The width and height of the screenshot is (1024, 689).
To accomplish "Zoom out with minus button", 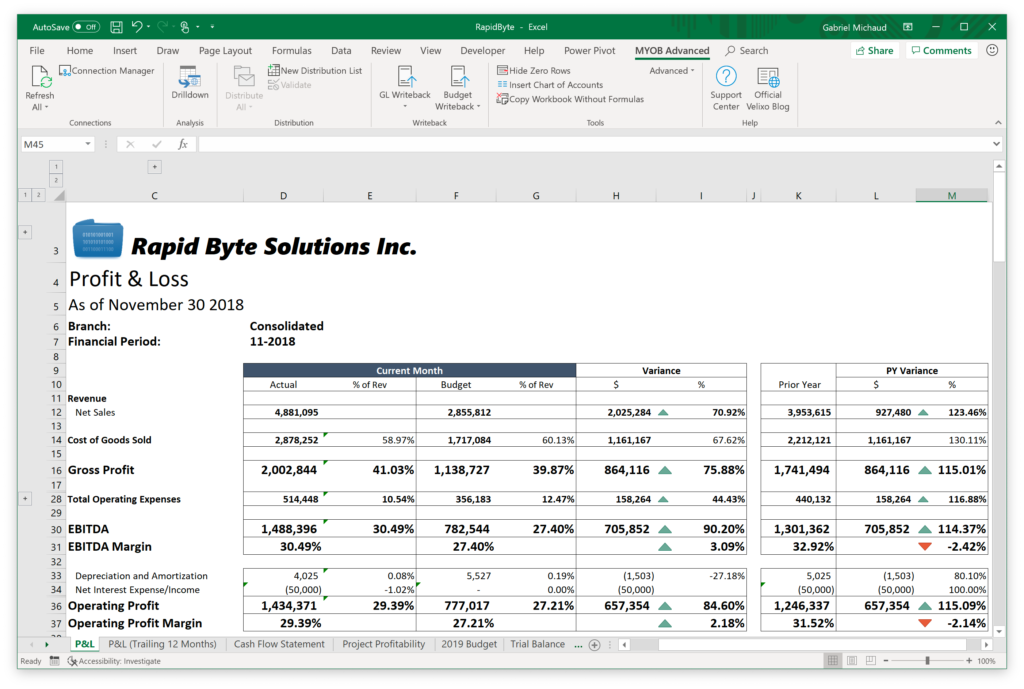I will pyautogui.click(x=886, y=661).
